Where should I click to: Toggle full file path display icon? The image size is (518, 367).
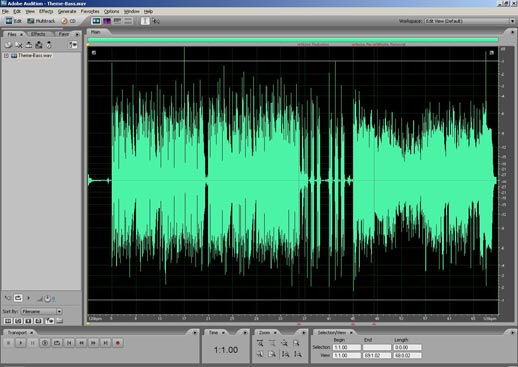60,321
